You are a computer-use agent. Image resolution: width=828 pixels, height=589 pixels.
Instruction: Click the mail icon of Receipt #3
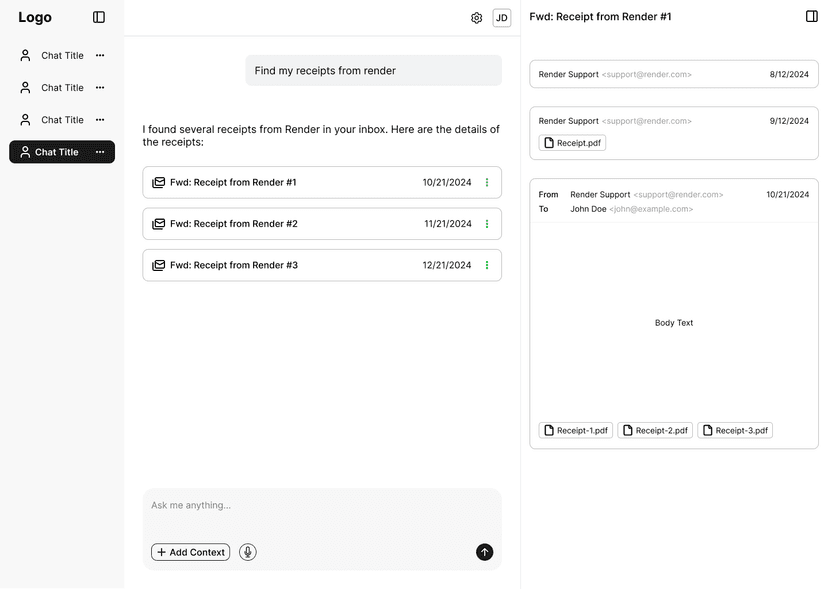158,265
